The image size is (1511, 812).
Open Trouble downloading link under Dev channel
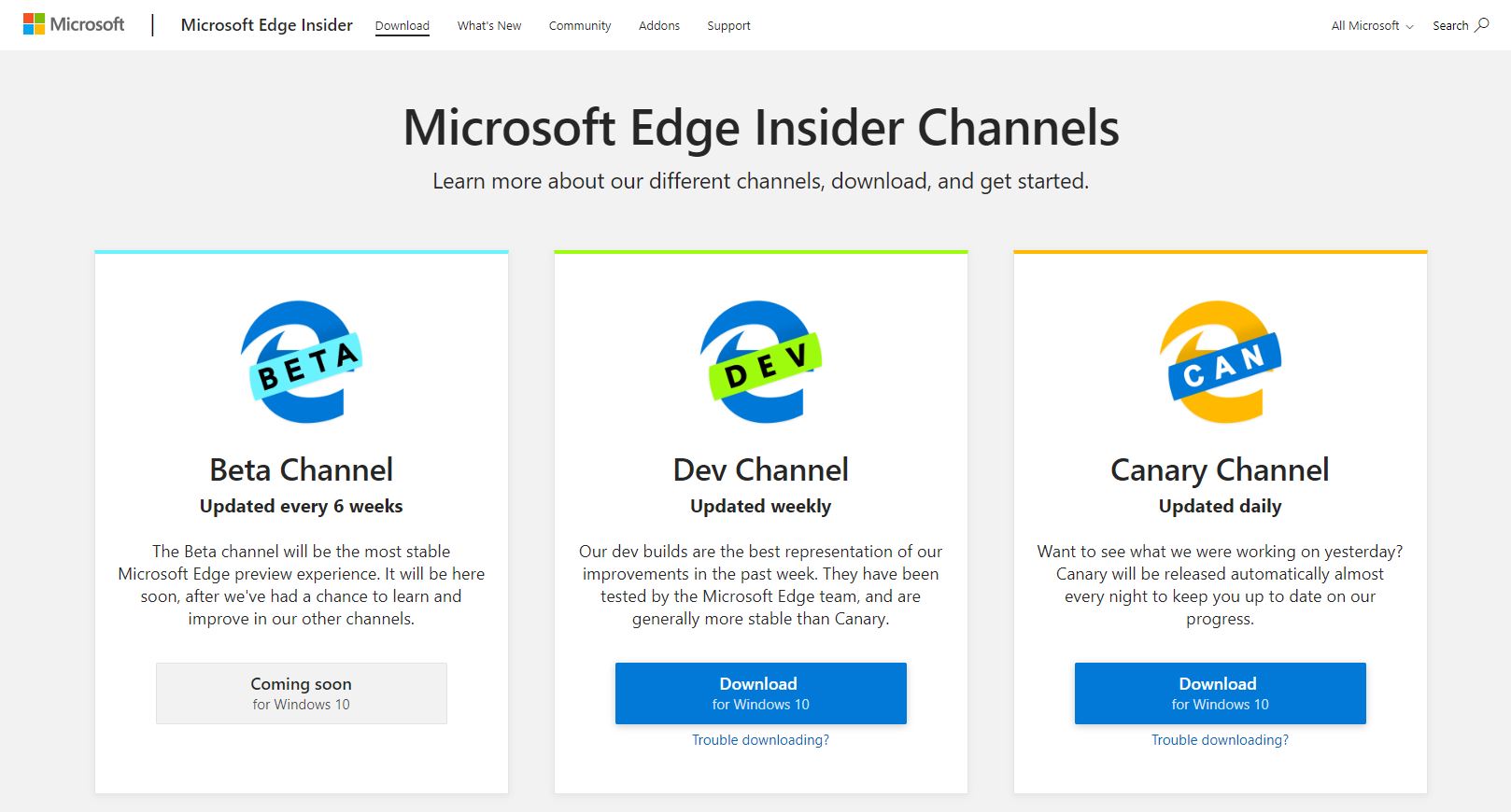(760, 740)
